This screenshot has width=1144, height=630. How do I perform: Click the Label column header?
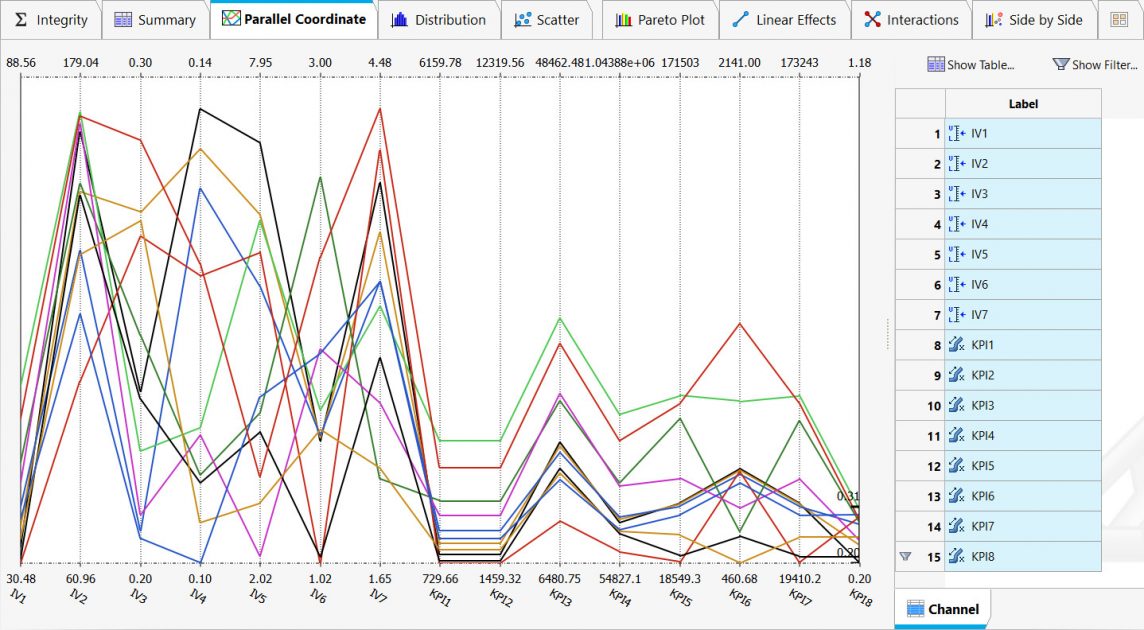point(1022,104)
